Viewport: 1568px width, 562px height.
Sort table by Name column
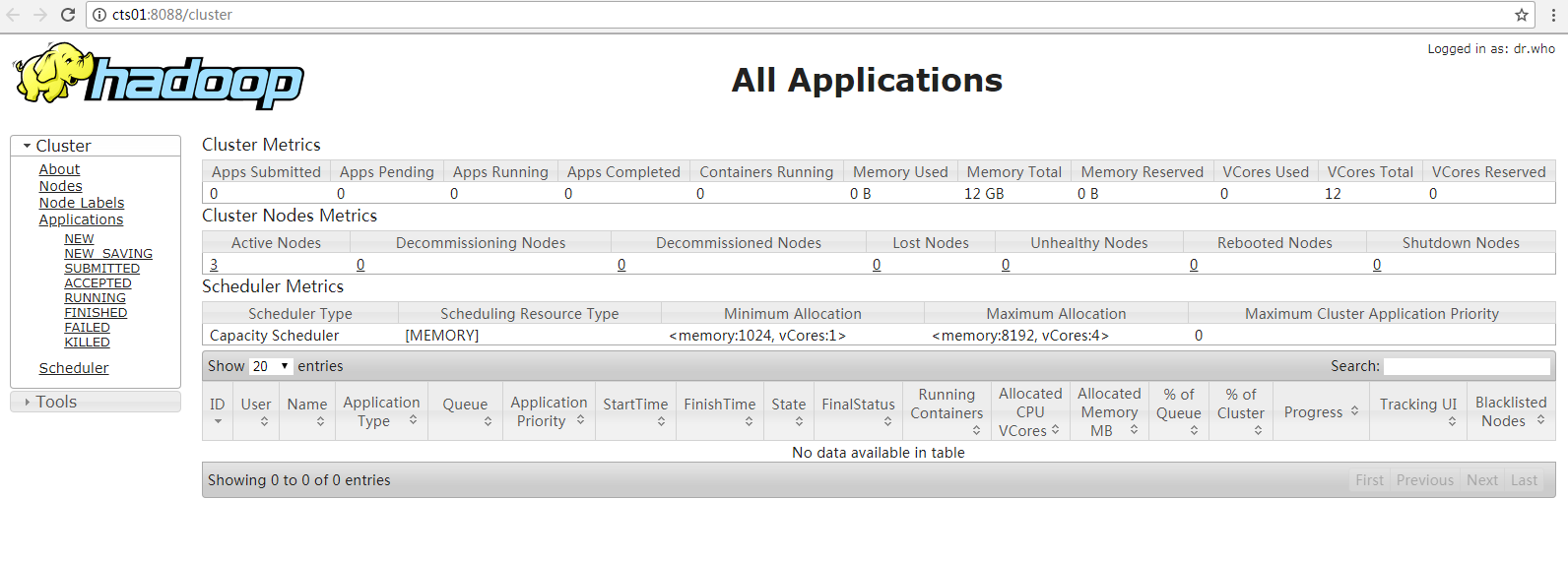point(307,411)
